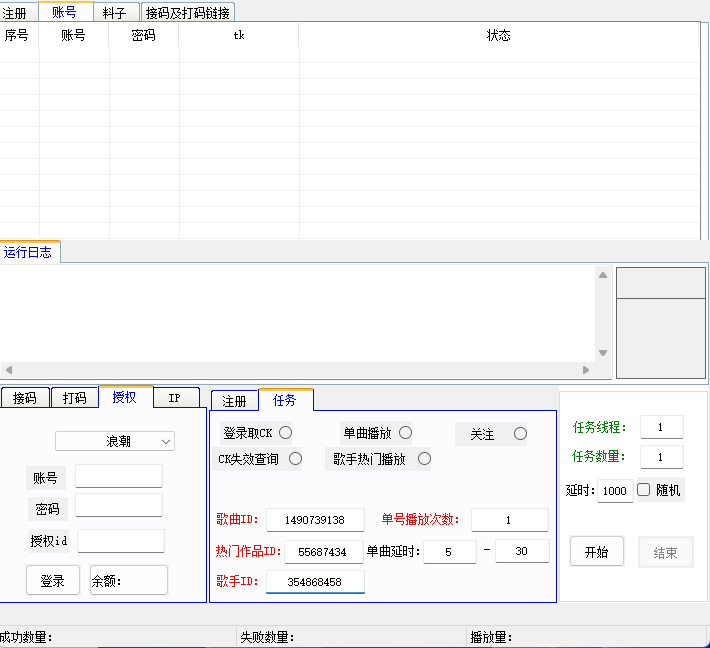Click the log horizontal scroll right arrow

click(x=587, y=370)
